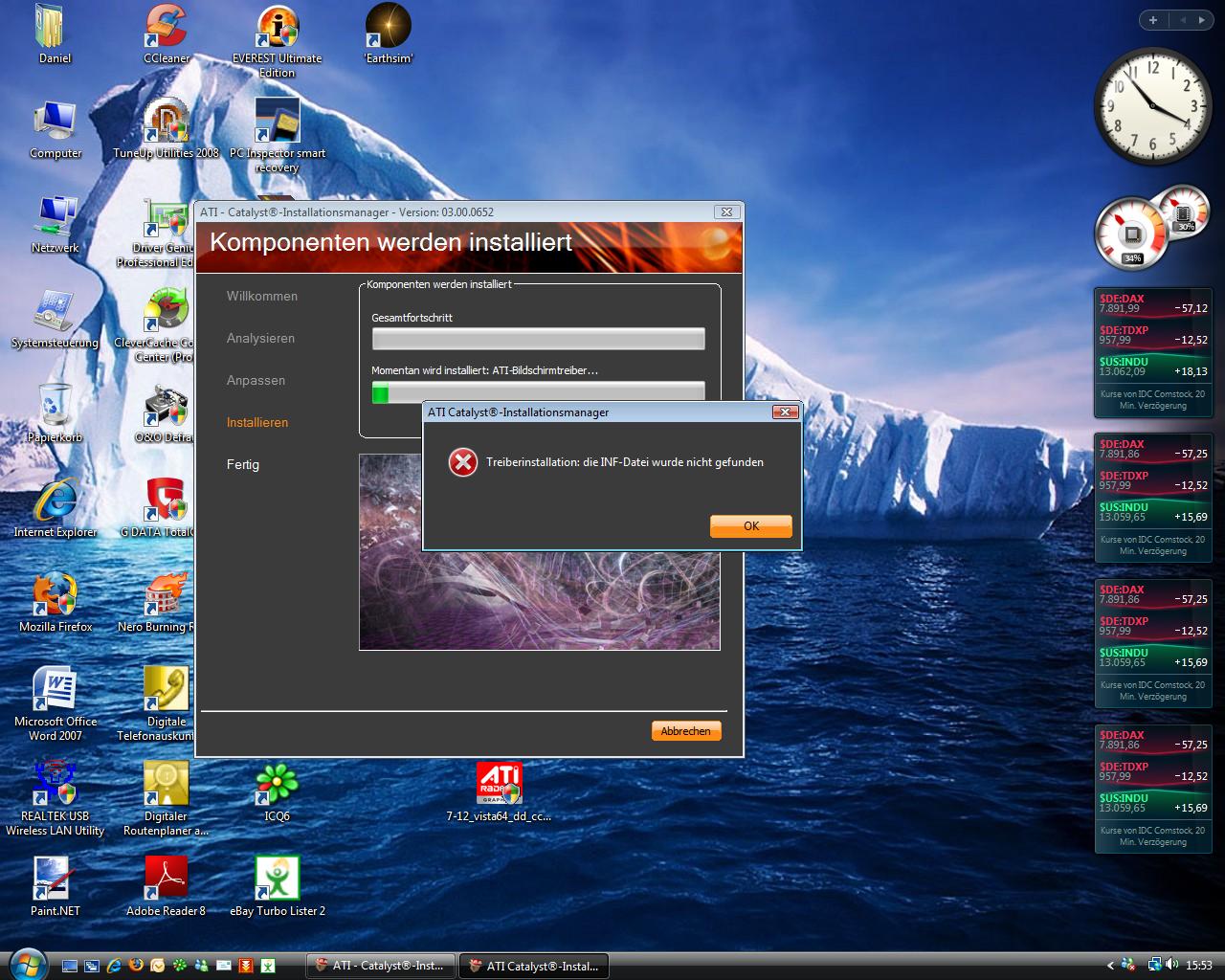Click the 15:53 taskbar clock
This screenshot has height=980, width=1225.
coord(1198,966)
